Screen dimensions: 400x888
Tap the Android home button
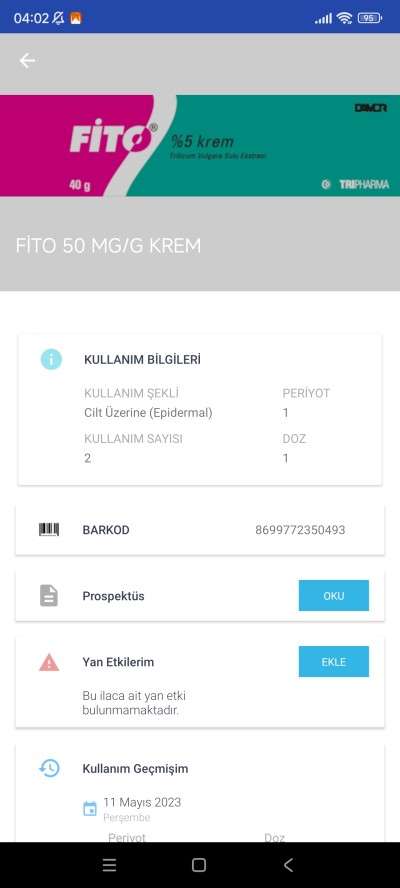click(199, 865)
